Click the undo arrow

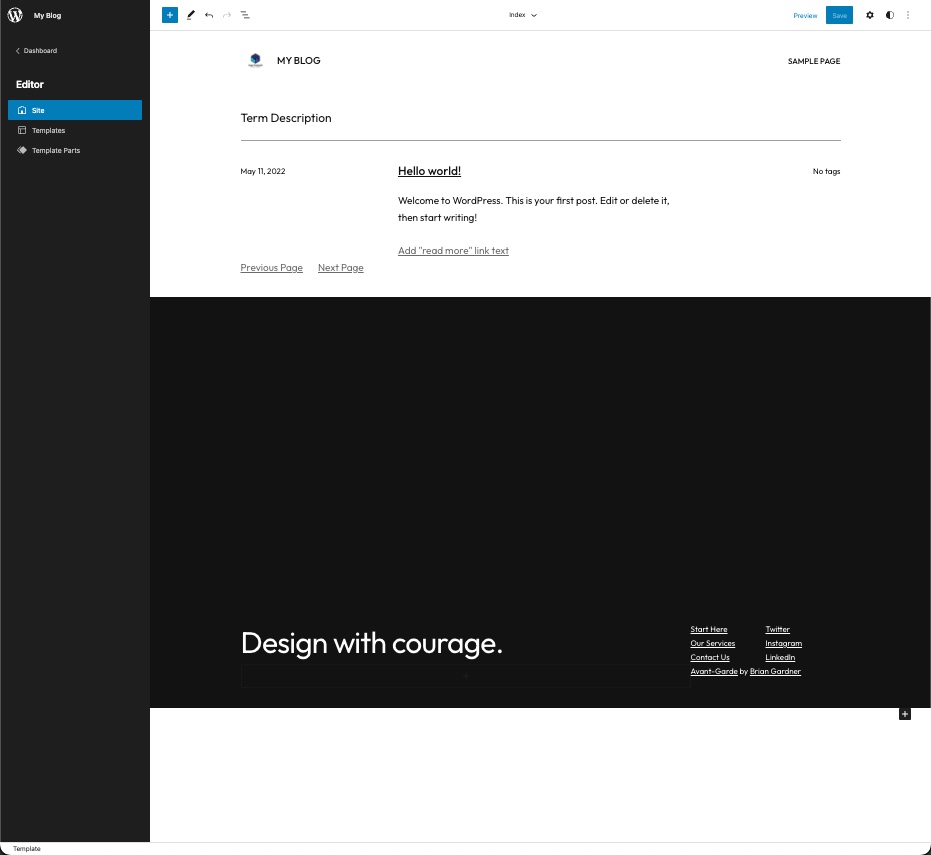coord(209,15)
